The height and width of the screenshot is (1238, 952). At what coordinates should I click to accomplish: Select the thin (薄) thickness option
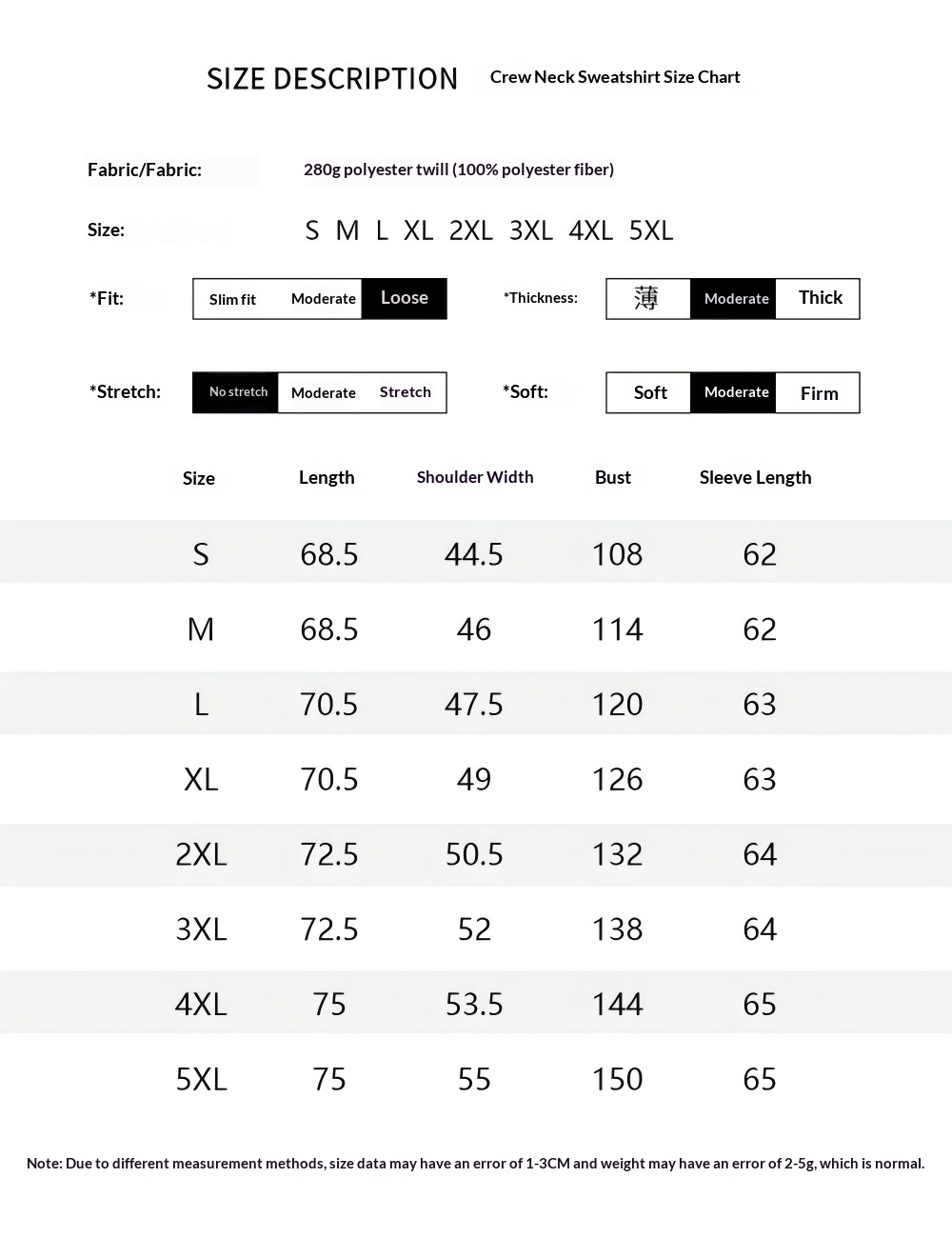click(646, 298)
